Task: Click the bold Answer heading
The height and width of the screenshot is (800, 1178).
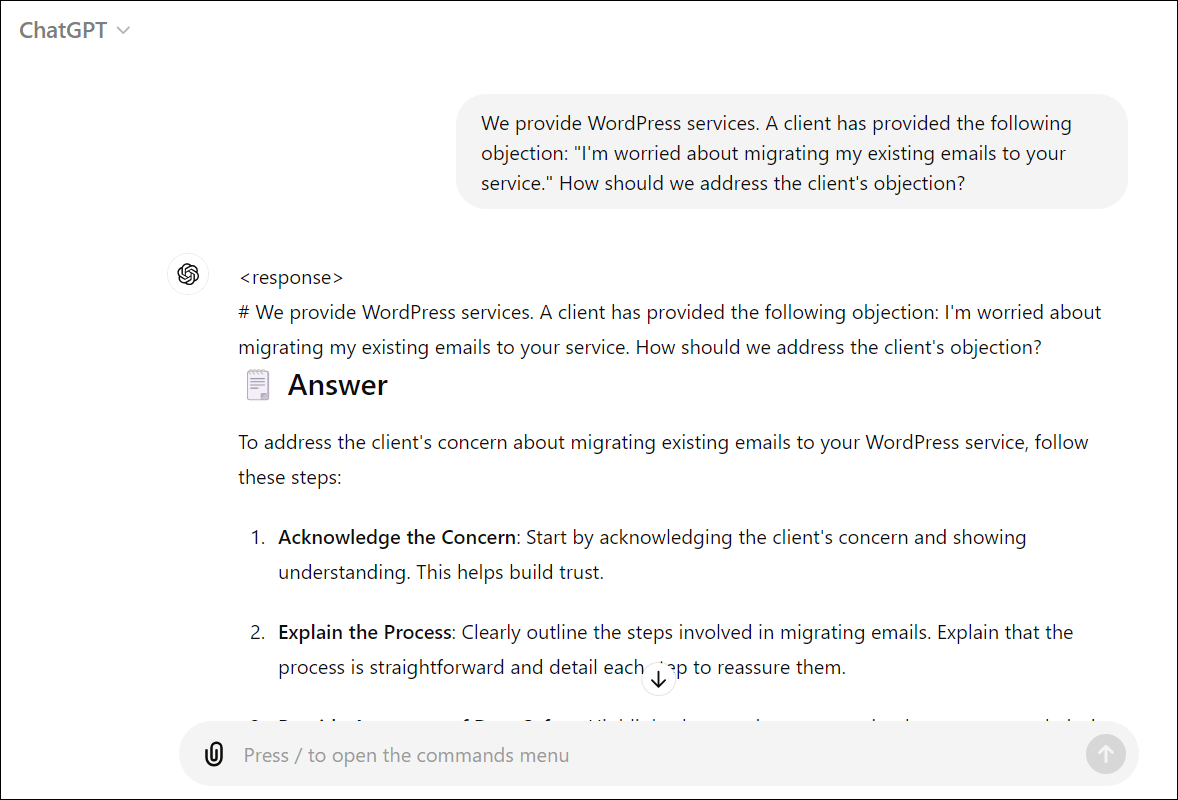Action: [337, 385]
